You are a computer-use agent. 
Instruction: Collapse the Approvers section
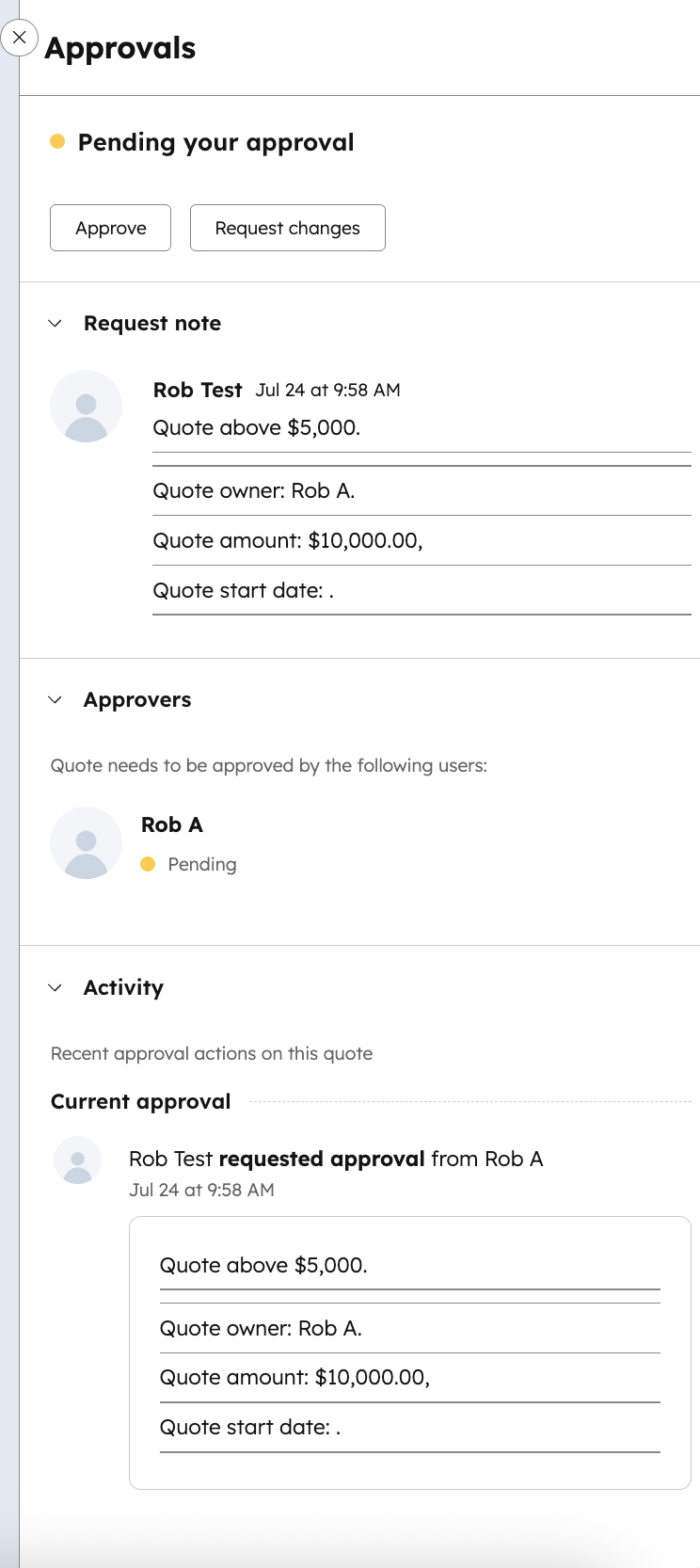(56, 699)
